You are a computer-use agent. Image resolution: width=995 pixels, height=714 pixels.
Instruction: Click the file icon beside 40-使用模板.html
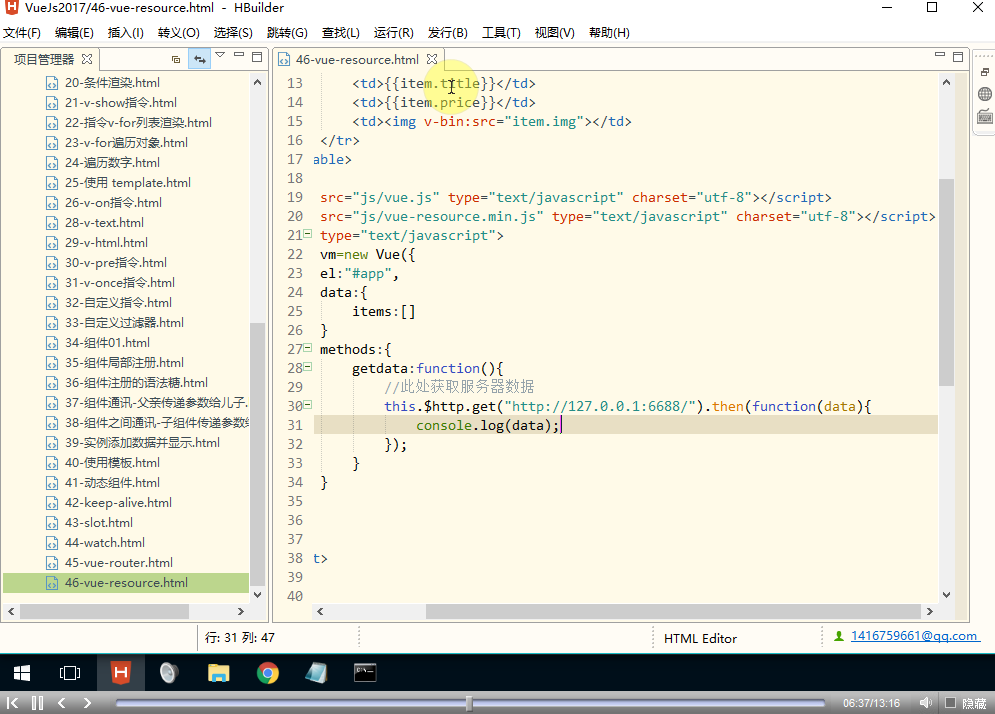[x=52, y=463]
